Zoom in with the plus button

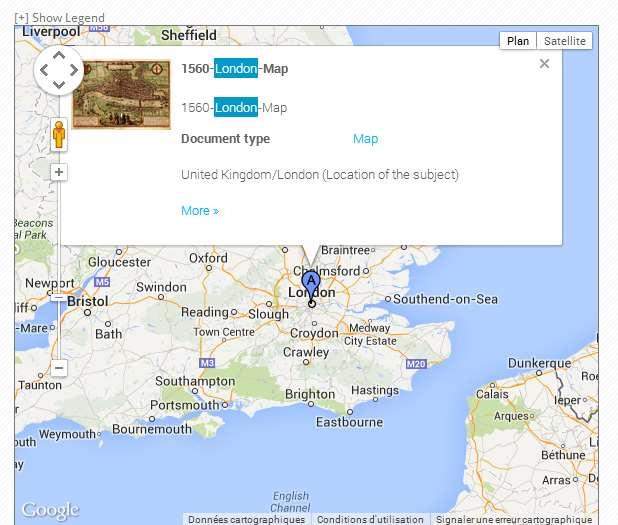coord(59,172)
